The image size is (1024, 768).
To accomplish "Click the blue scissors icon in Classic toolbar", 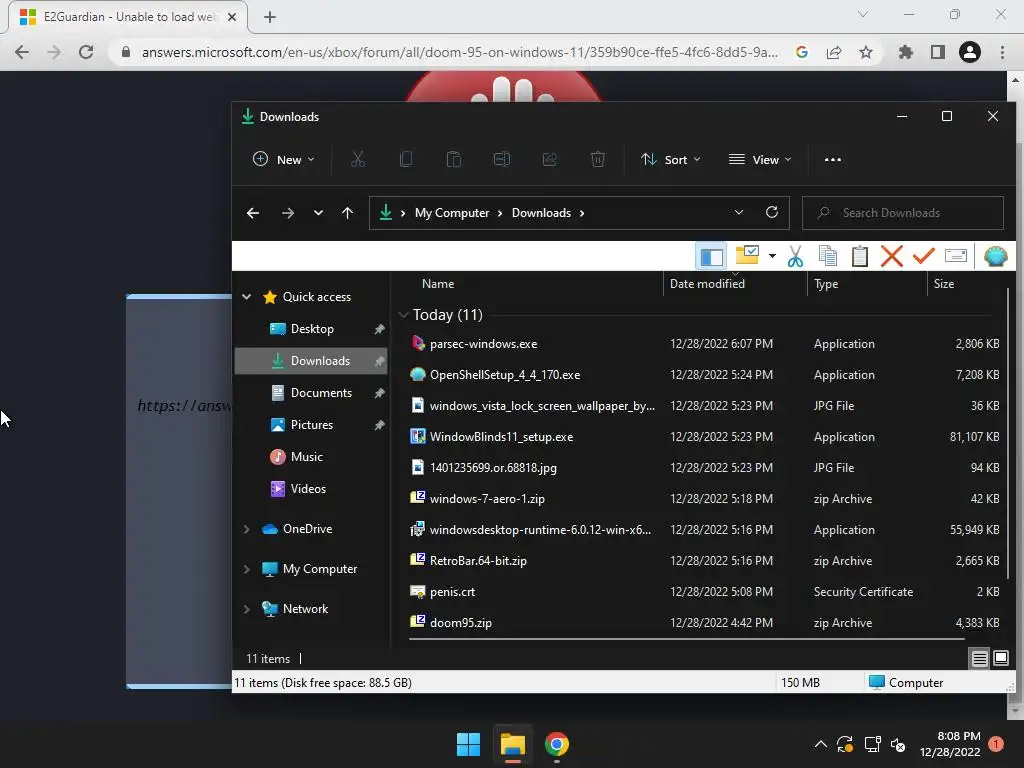I will (x=795, y=256).
